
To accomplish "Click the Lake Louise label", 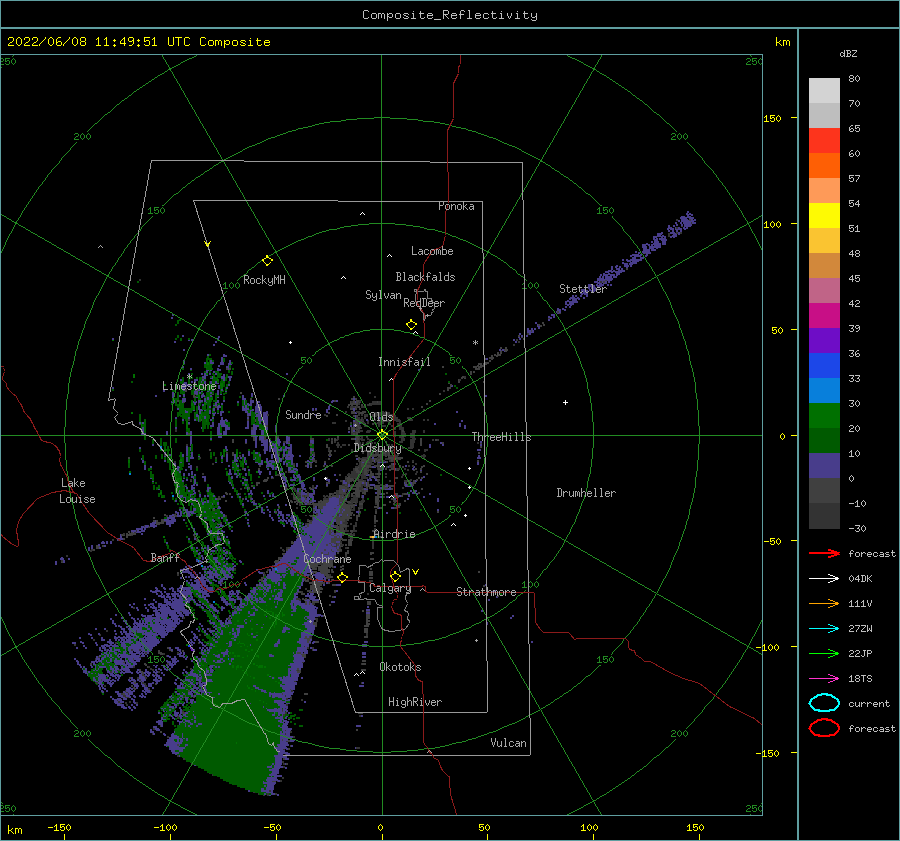I will tap(77, 491).
